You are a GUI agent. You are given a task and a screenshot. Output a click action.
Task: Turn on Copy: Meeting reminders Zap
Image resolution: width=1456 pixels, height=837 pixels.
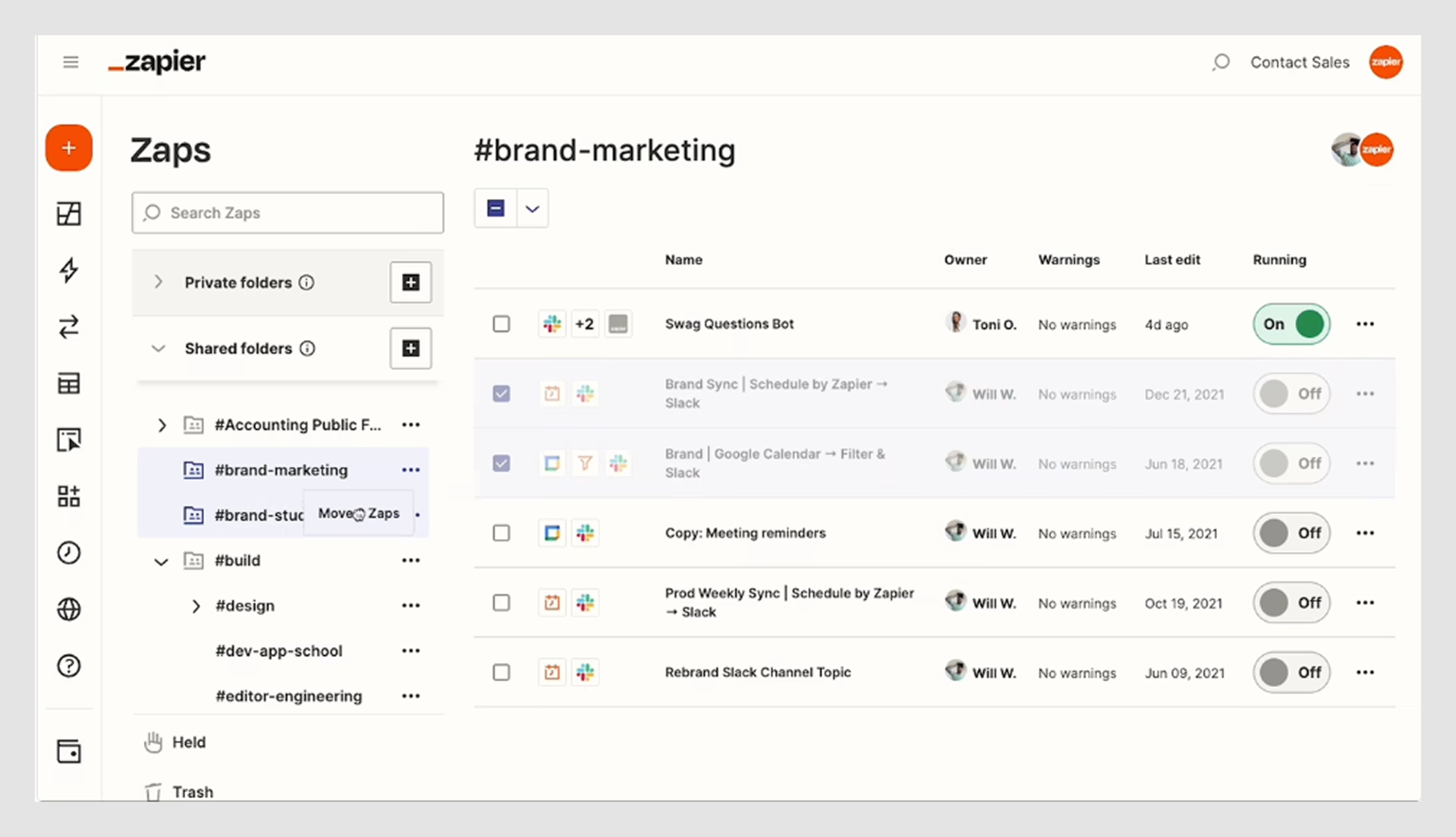pos(1292,533)
